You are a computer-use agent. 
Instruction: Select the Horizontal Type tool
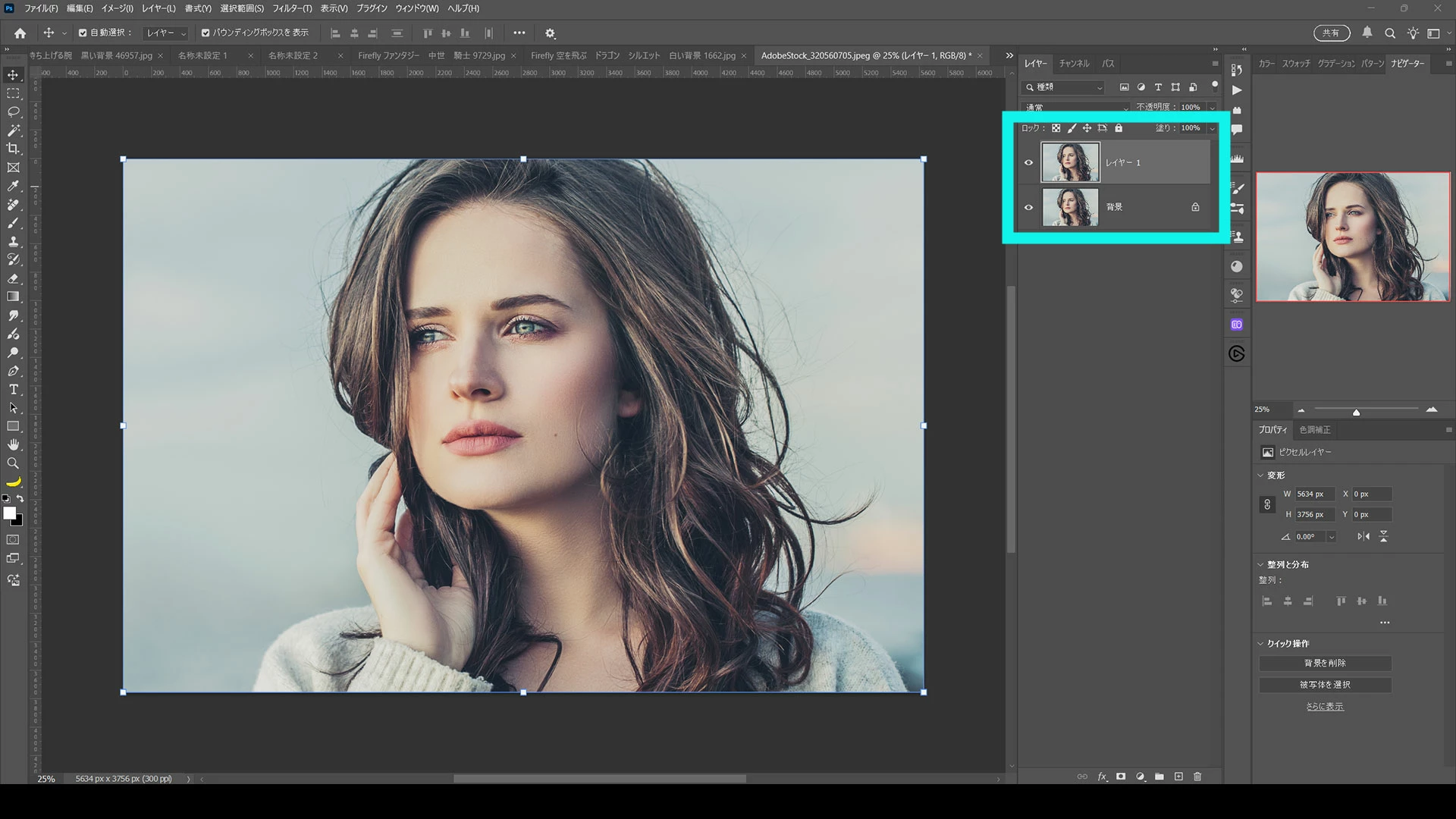tap(13, 390)
